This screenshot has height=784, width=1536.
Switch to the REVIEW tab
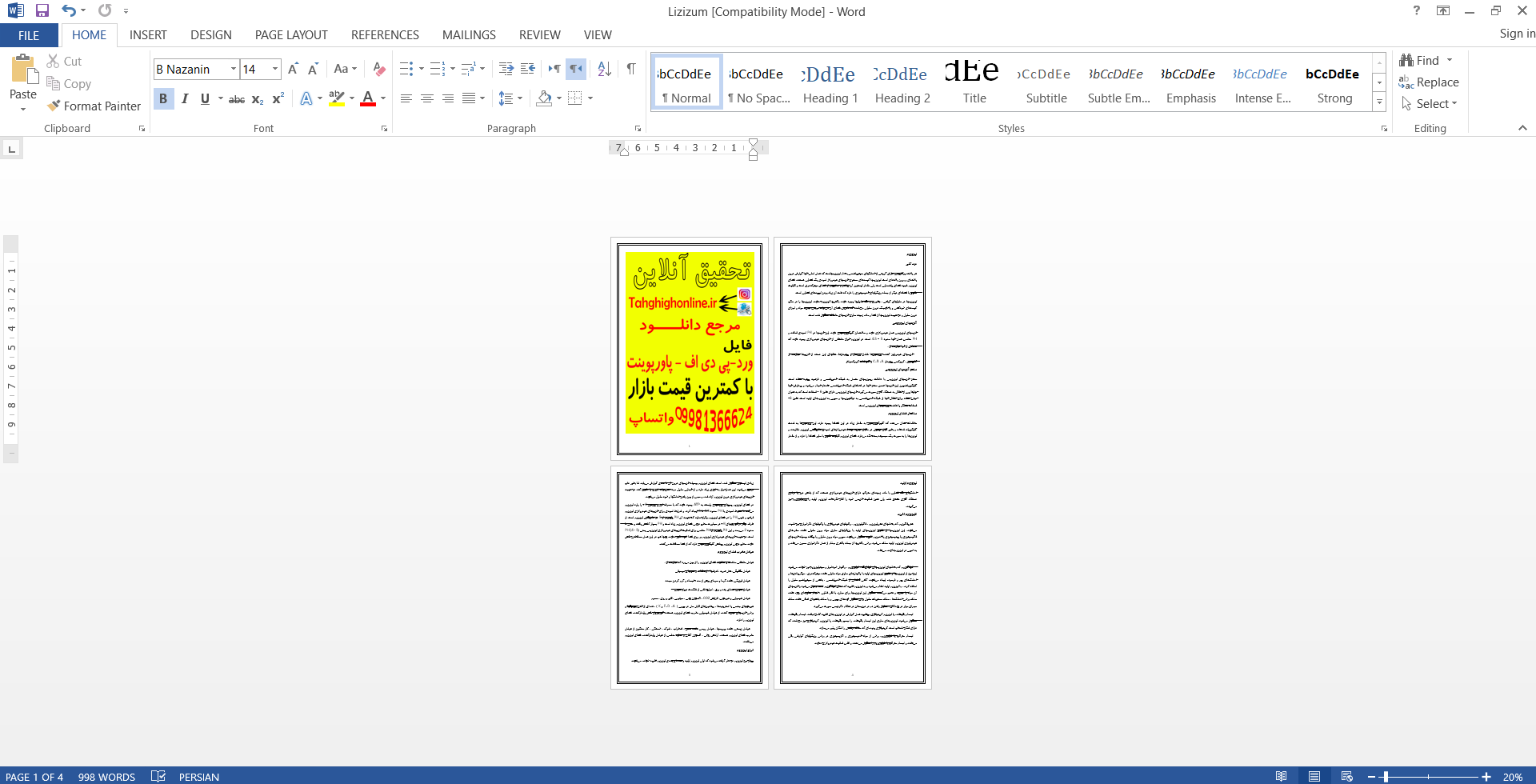click(540, 35)
